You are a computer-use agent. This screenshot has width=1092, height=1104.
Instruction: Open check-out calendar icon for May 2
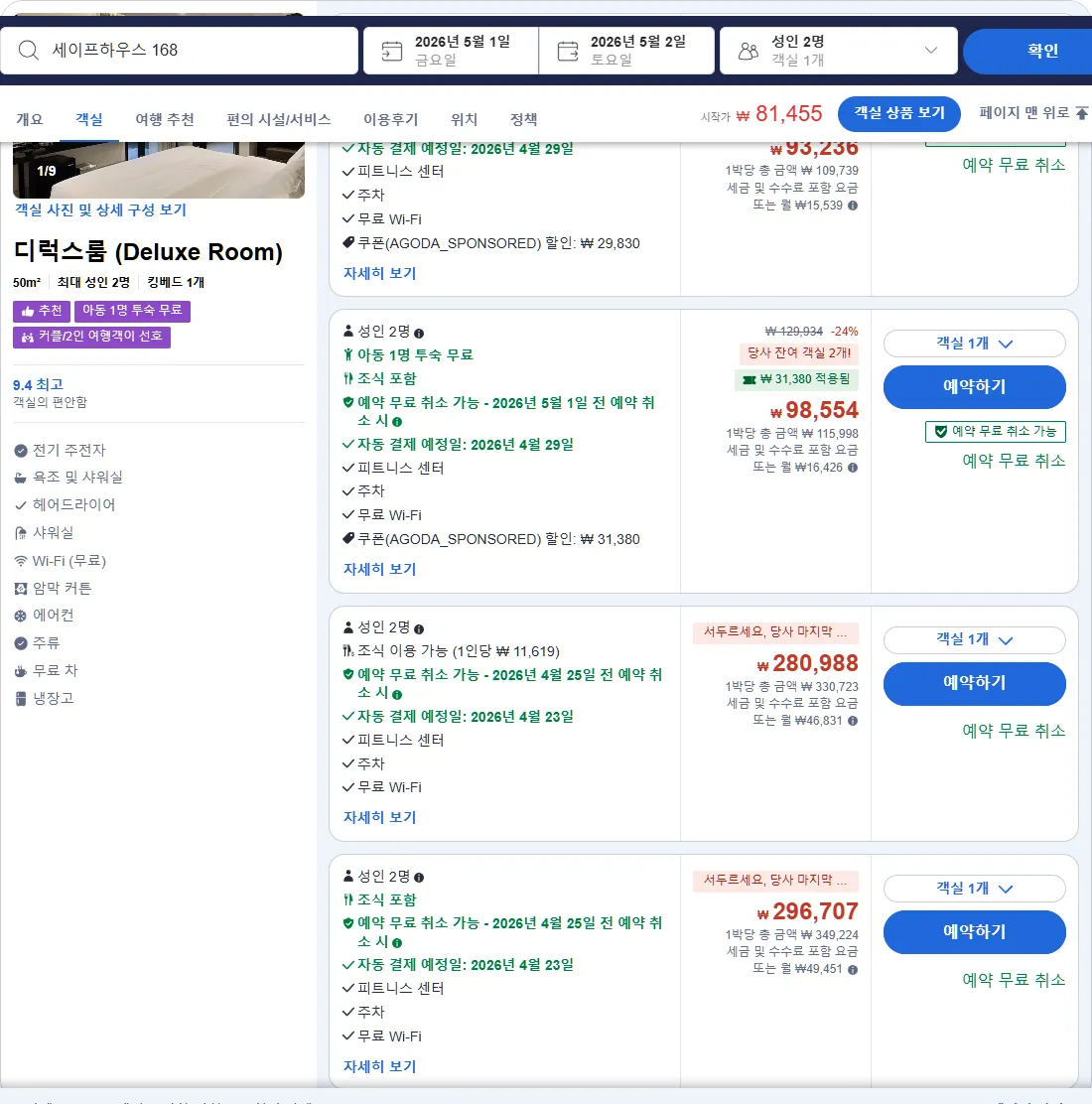point(568,51)
